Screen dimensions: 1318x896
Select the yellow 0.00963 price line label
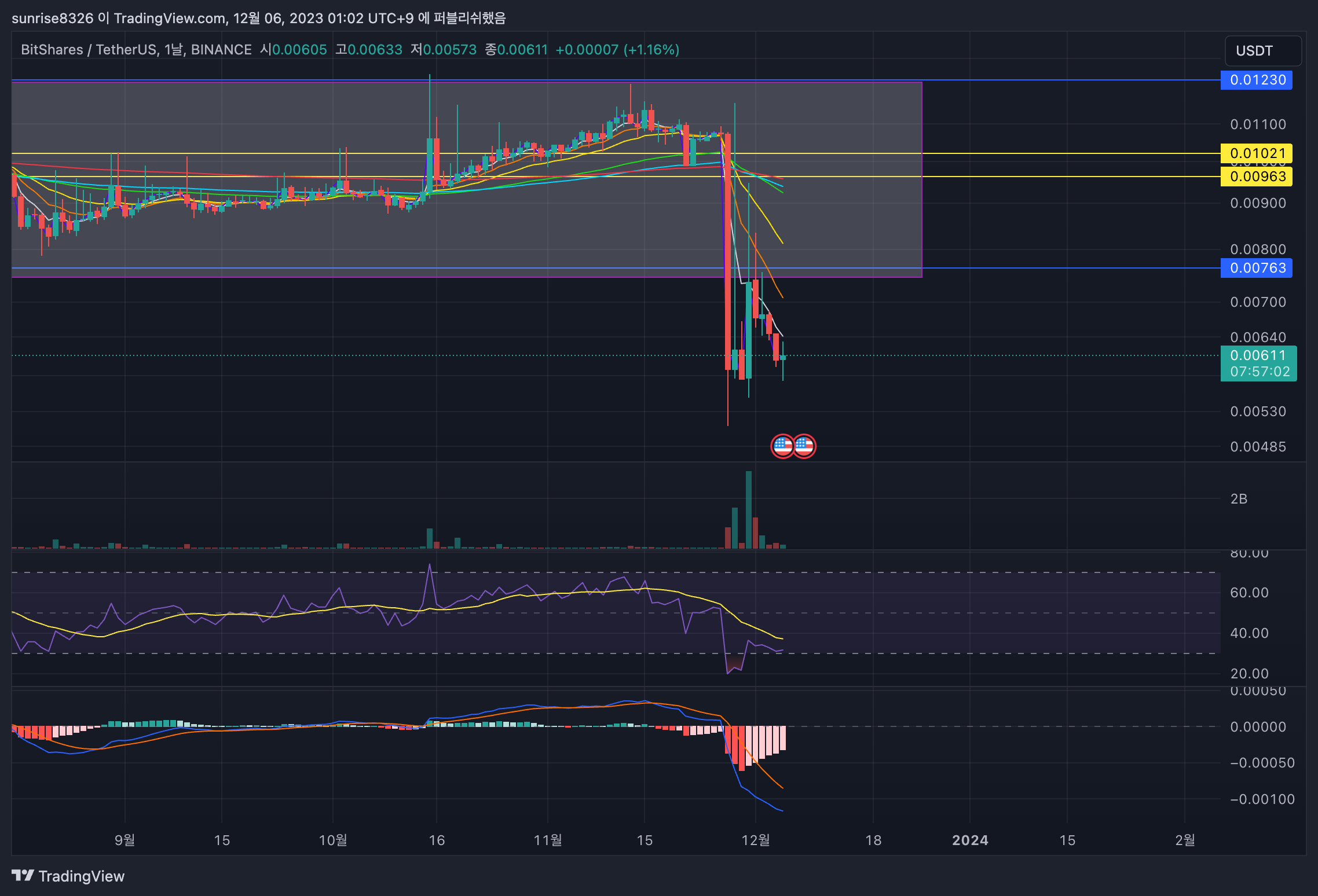pos(1256,177)
